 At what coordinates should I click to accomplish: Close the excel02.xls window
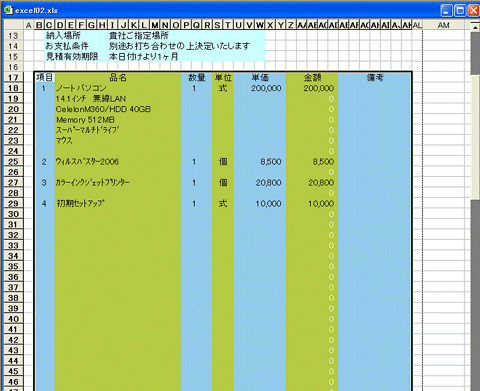[474, 10]
